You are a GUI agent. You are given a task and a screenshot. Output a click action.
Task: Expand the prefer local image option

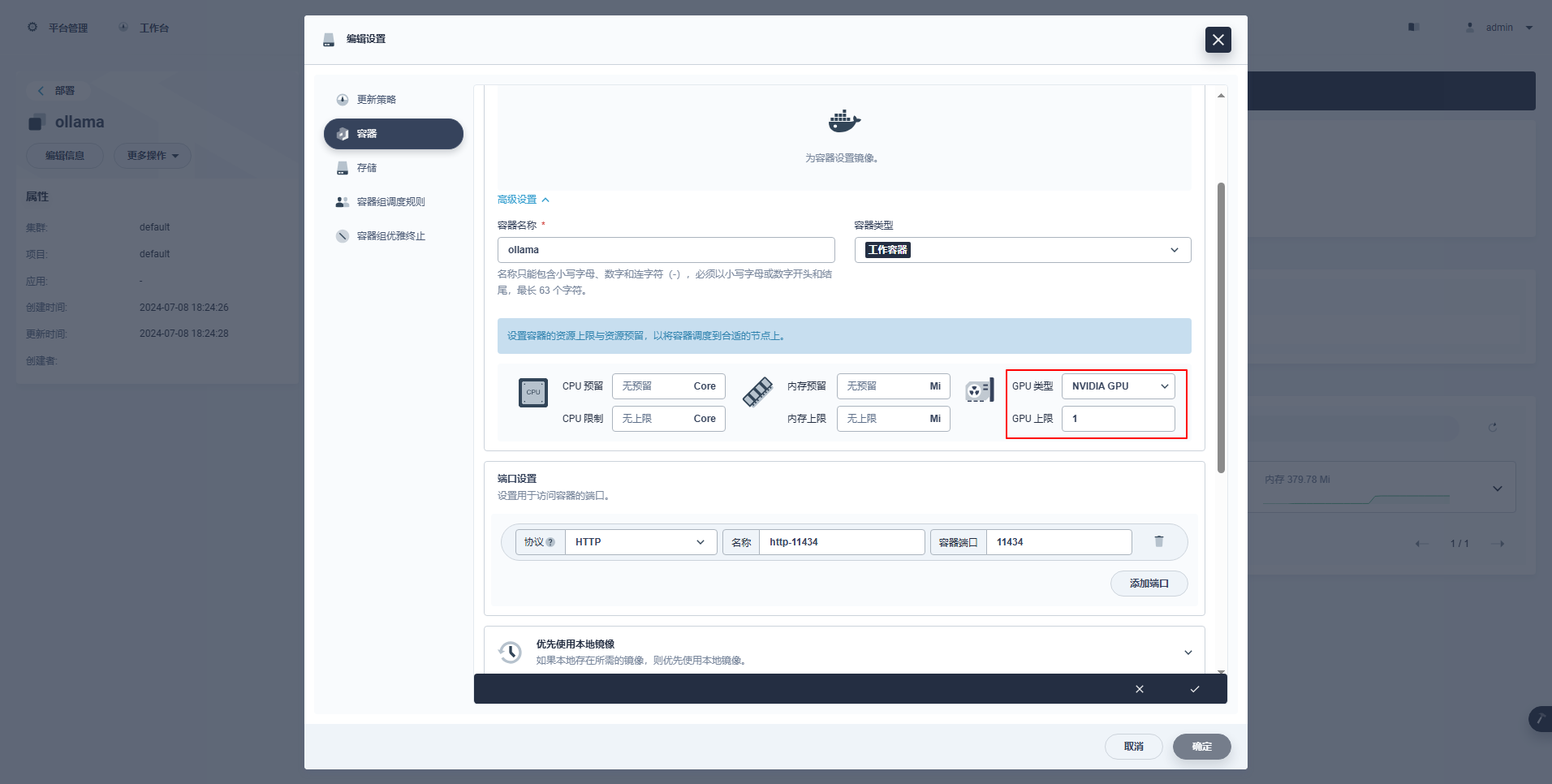coord(1188,653)
